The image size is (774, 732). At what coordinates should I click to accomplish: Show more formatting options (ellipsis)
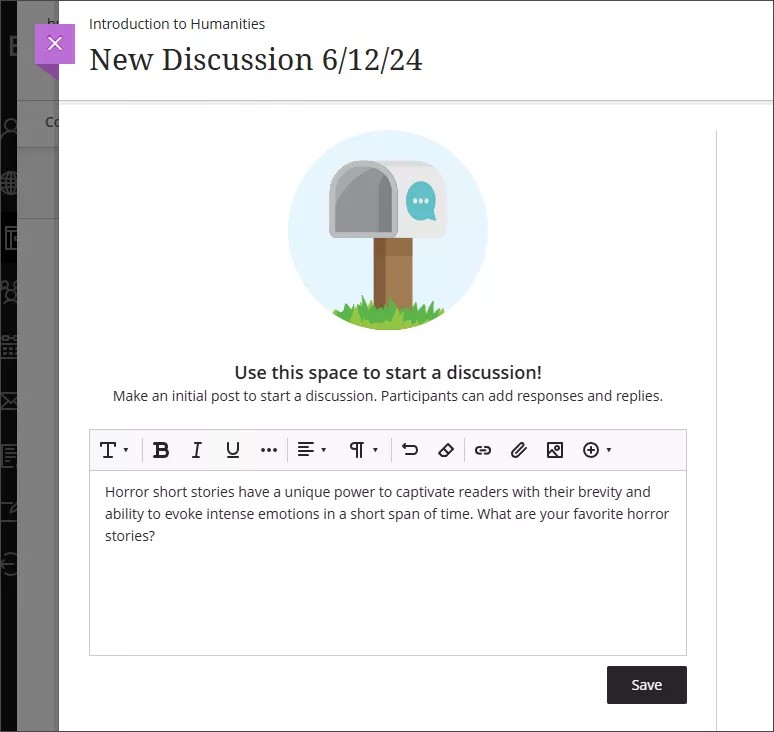269,450
